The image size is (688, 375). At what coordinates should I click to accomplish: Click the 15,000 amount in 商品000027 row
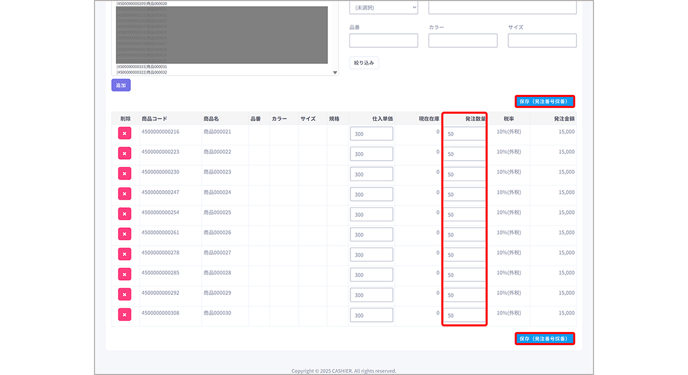pyautogui.click(x=566, y=253)
